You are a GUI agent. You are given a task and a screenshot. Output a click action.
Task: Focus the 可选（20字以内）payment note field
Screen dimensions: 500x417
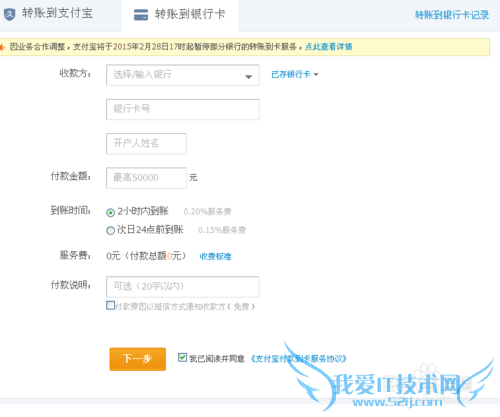(x=183, y=287)
